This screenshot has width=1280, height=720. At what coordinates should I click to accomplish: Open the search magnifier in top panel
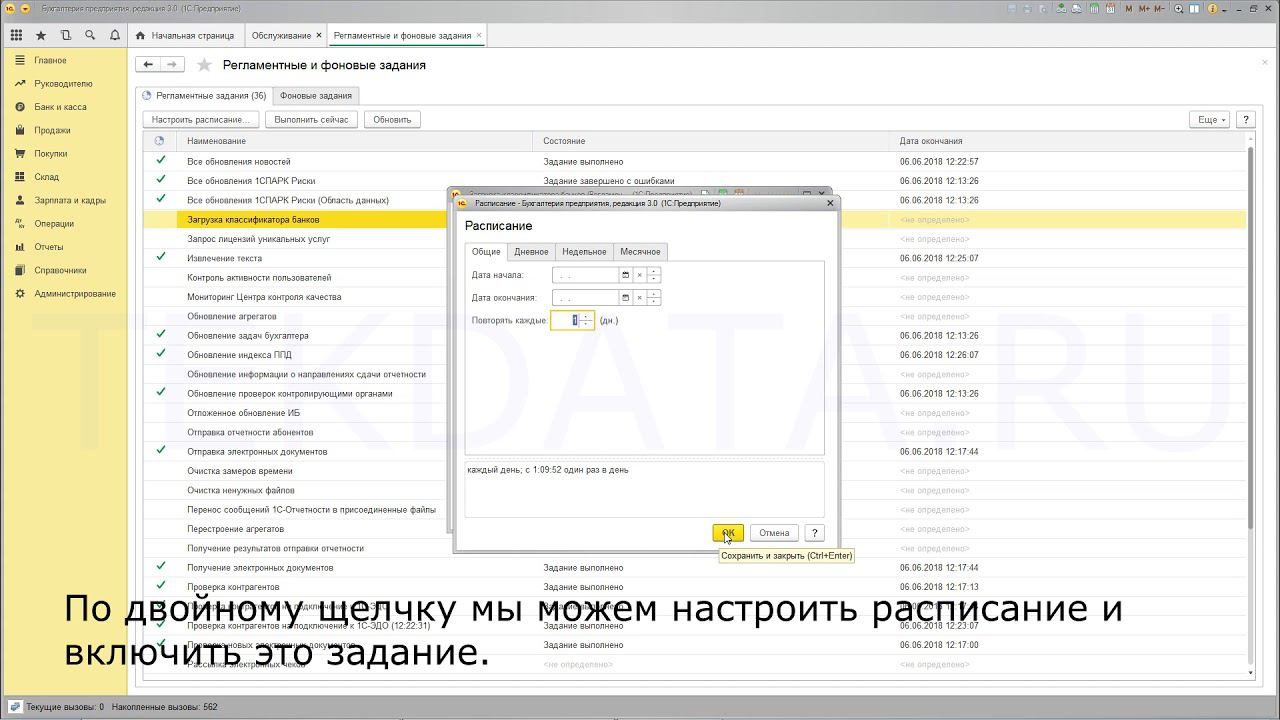point(90,35)
